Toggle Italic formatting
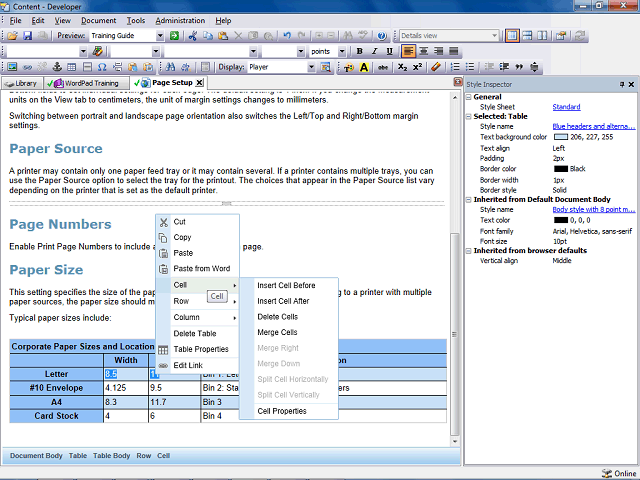 pos(374,51)
